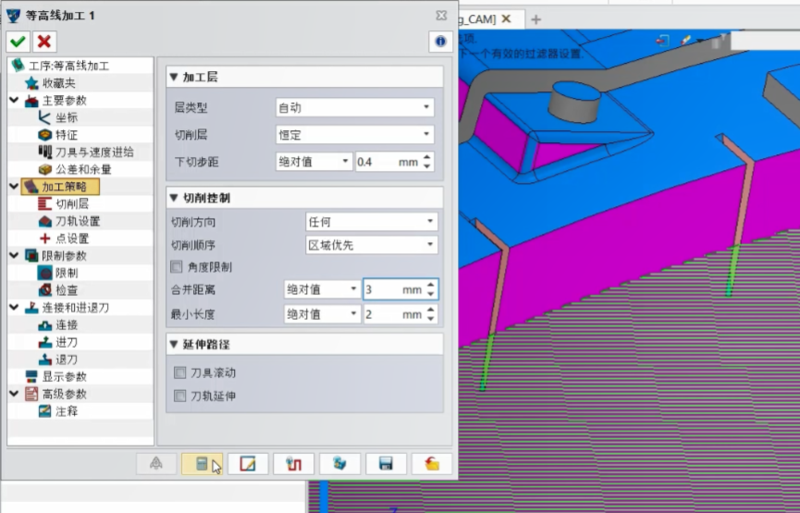Image resolution: width=800 pixels, height=513 pixels.
Task: Click the red X cancel button
Action: pos(44,41)
